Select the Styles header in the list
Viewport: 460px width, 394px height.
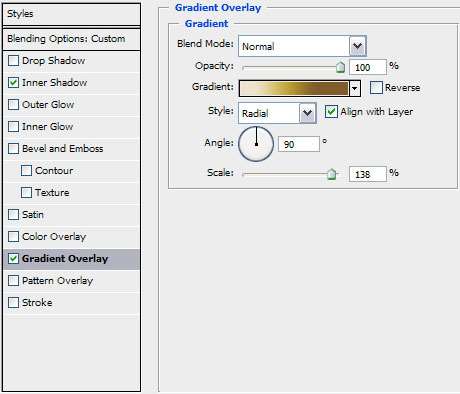[x=71, y=14]
